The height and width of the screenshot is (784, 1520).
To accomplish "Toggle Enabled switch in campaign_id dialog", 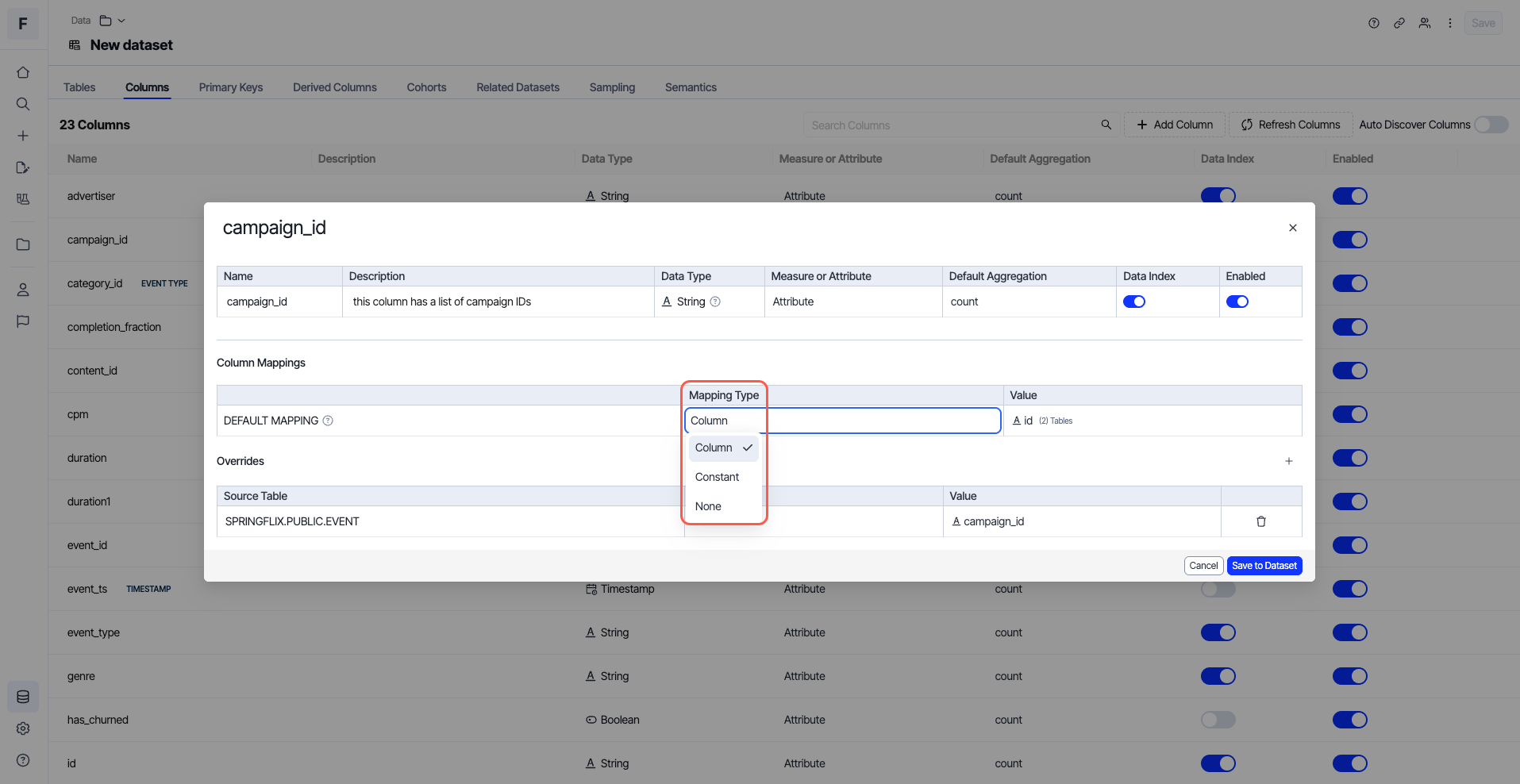I will pyautogui.click(x=1237, y=302).
